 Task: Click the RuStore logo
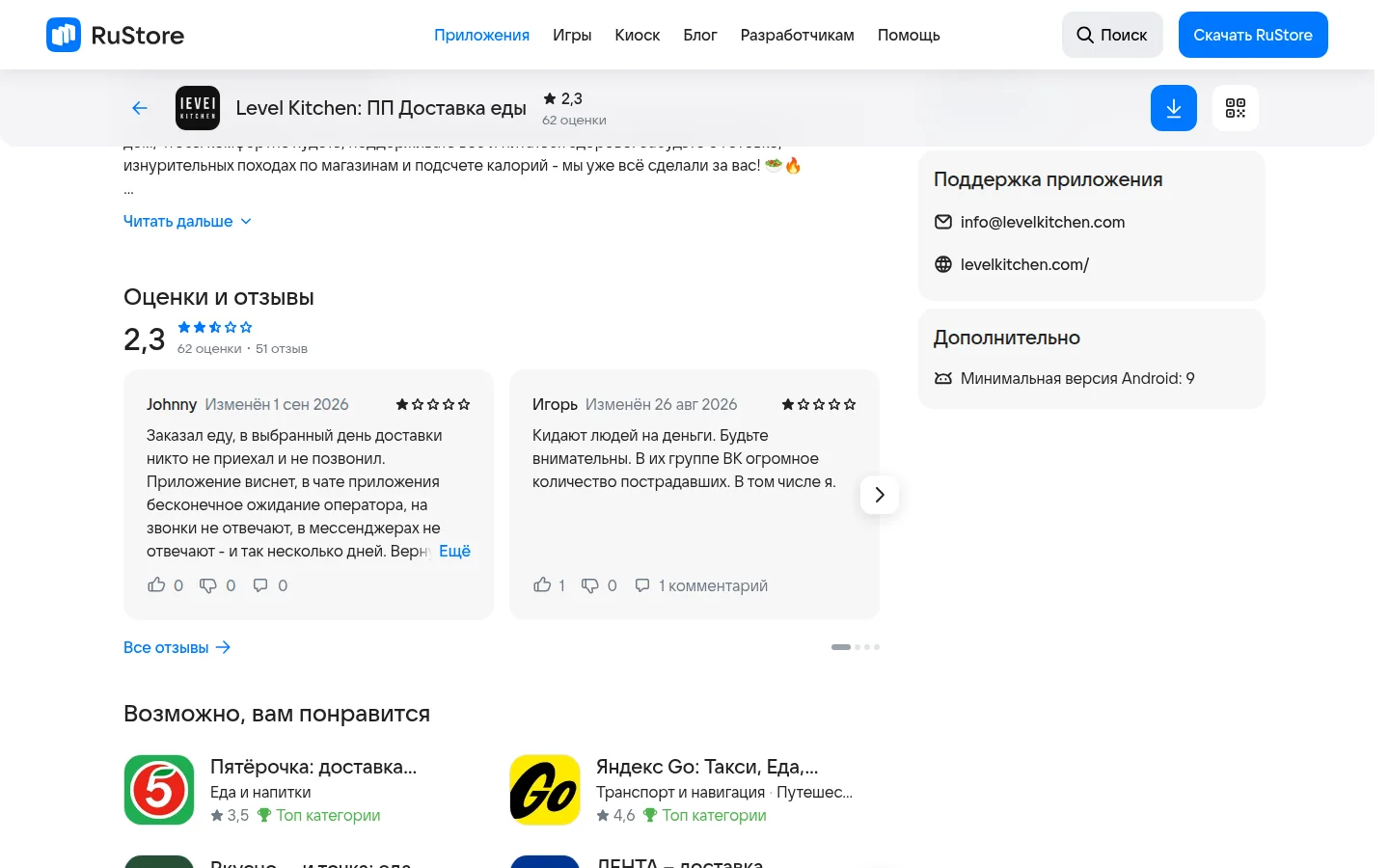coord(116,35)
